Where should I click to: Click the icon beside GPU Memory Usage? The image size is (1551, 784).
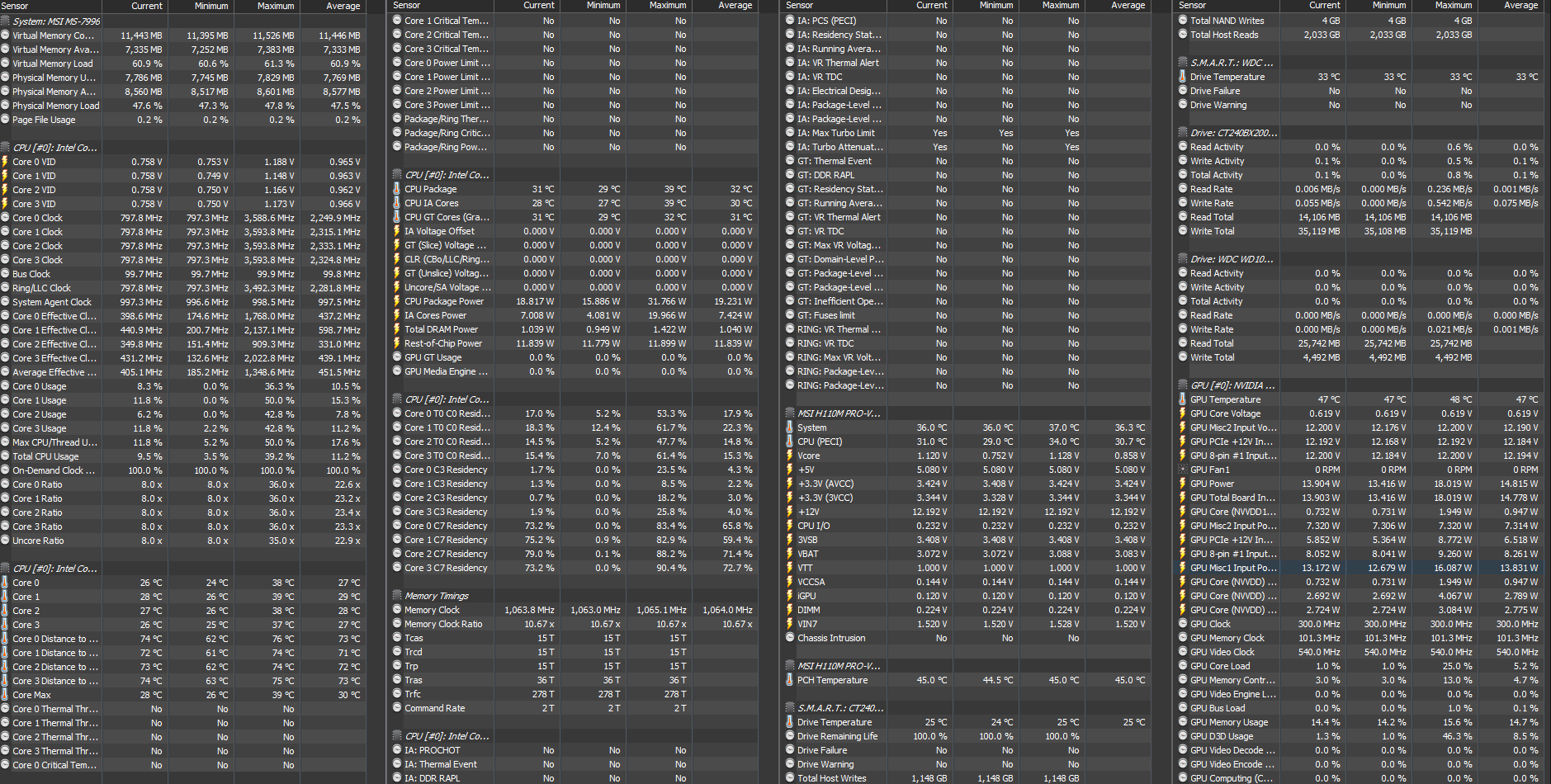pos(1183,722)
